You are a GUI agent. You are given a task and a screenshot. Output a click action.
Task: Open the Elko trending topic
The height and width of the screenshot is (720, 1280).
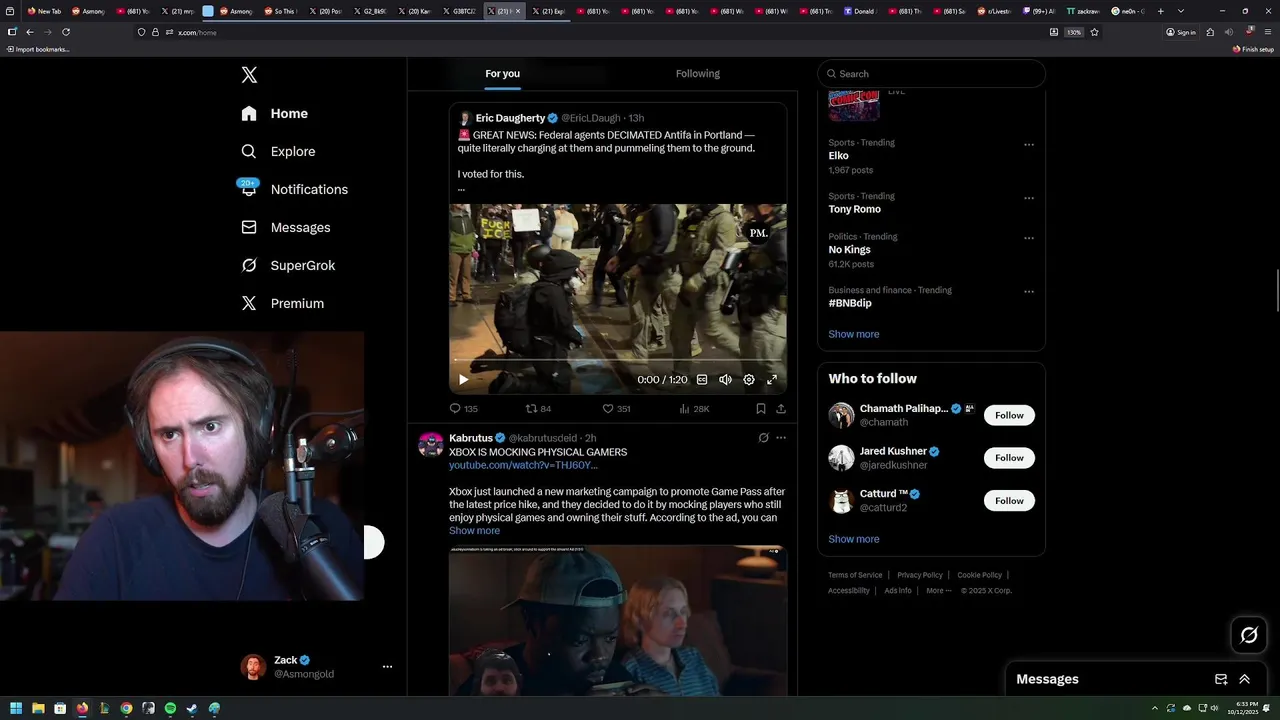pos(838,156)
